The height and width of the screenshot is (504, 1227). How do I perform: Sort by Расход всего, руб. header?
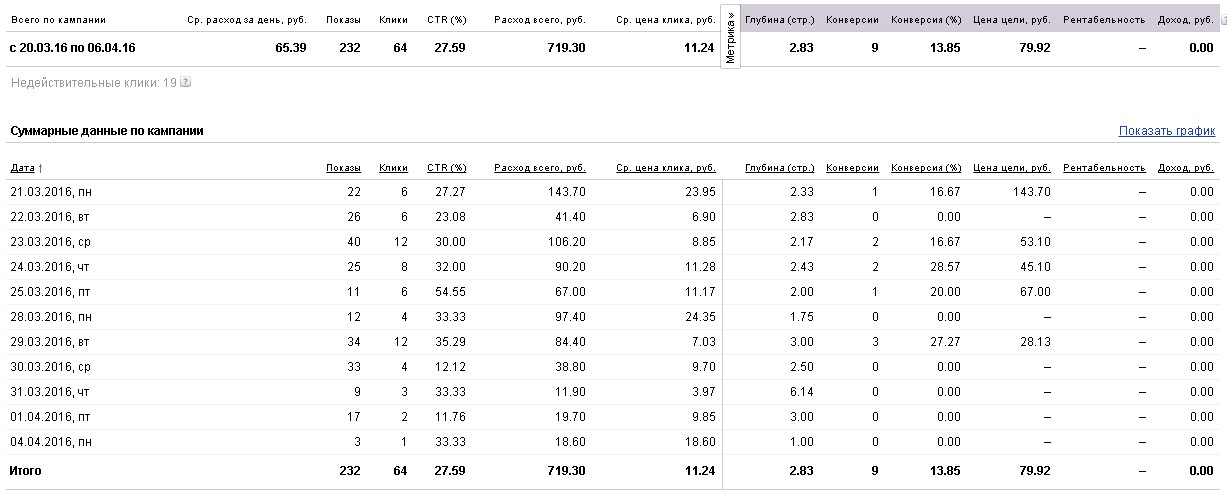(539, 168)
